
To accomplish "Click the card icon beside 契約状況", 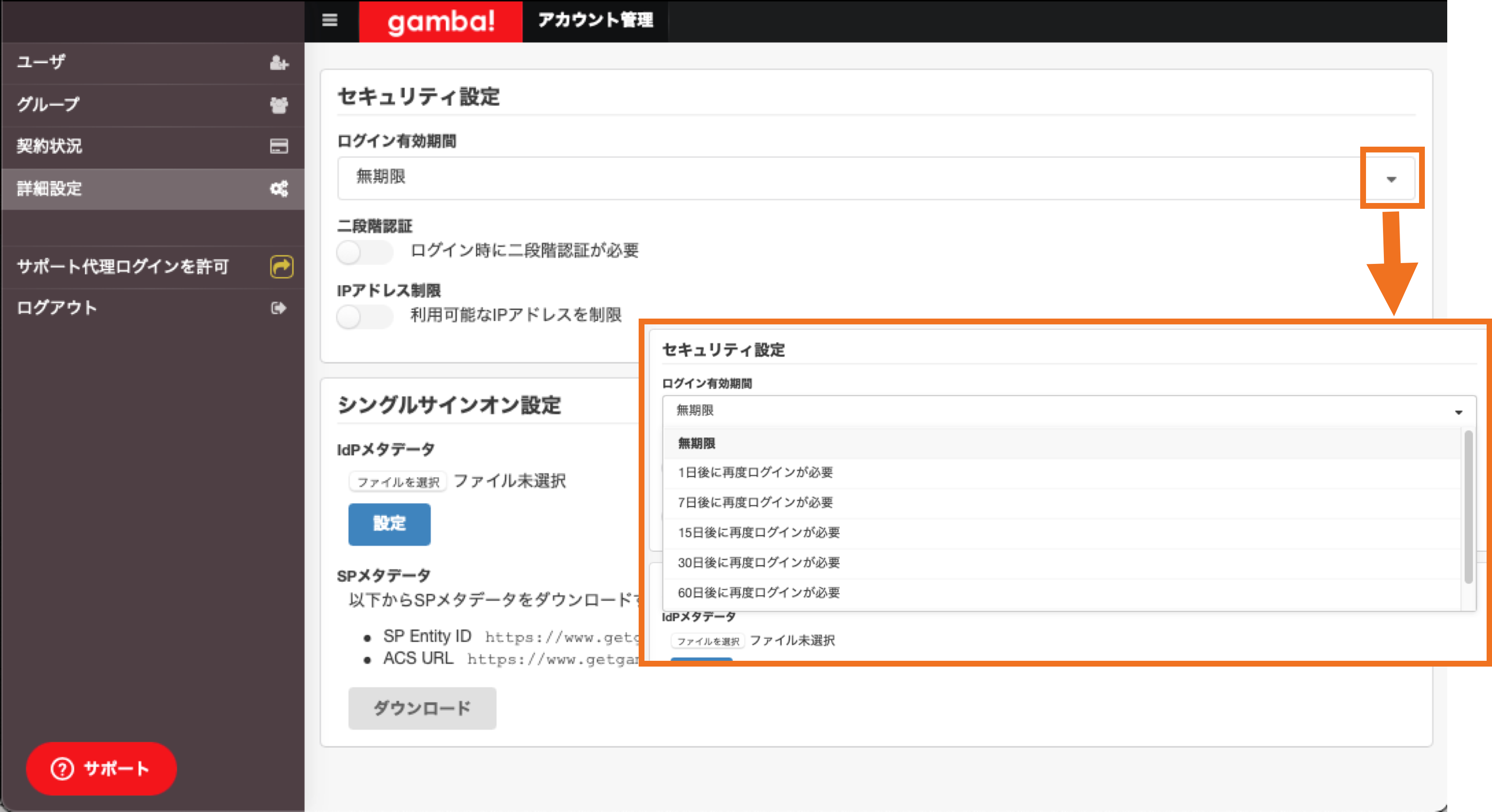I will click(x=279, y=147).
